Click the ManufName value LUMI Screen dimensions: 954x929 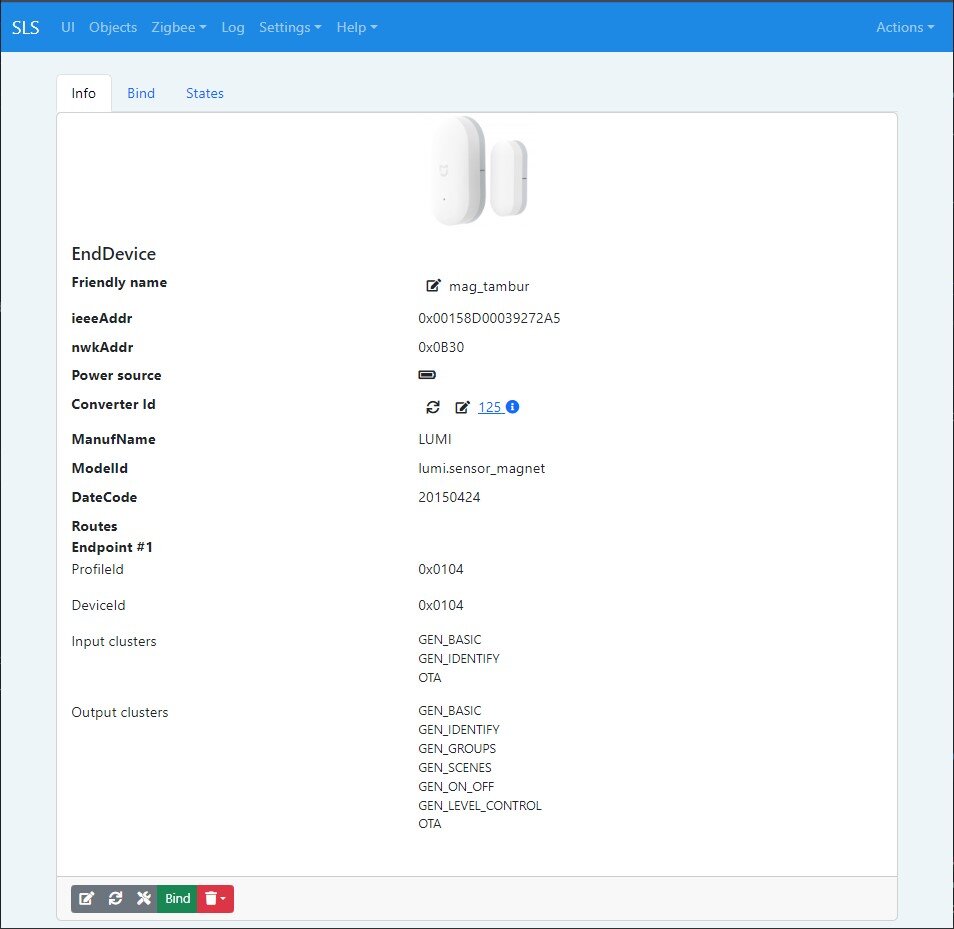tap(435, 439)
